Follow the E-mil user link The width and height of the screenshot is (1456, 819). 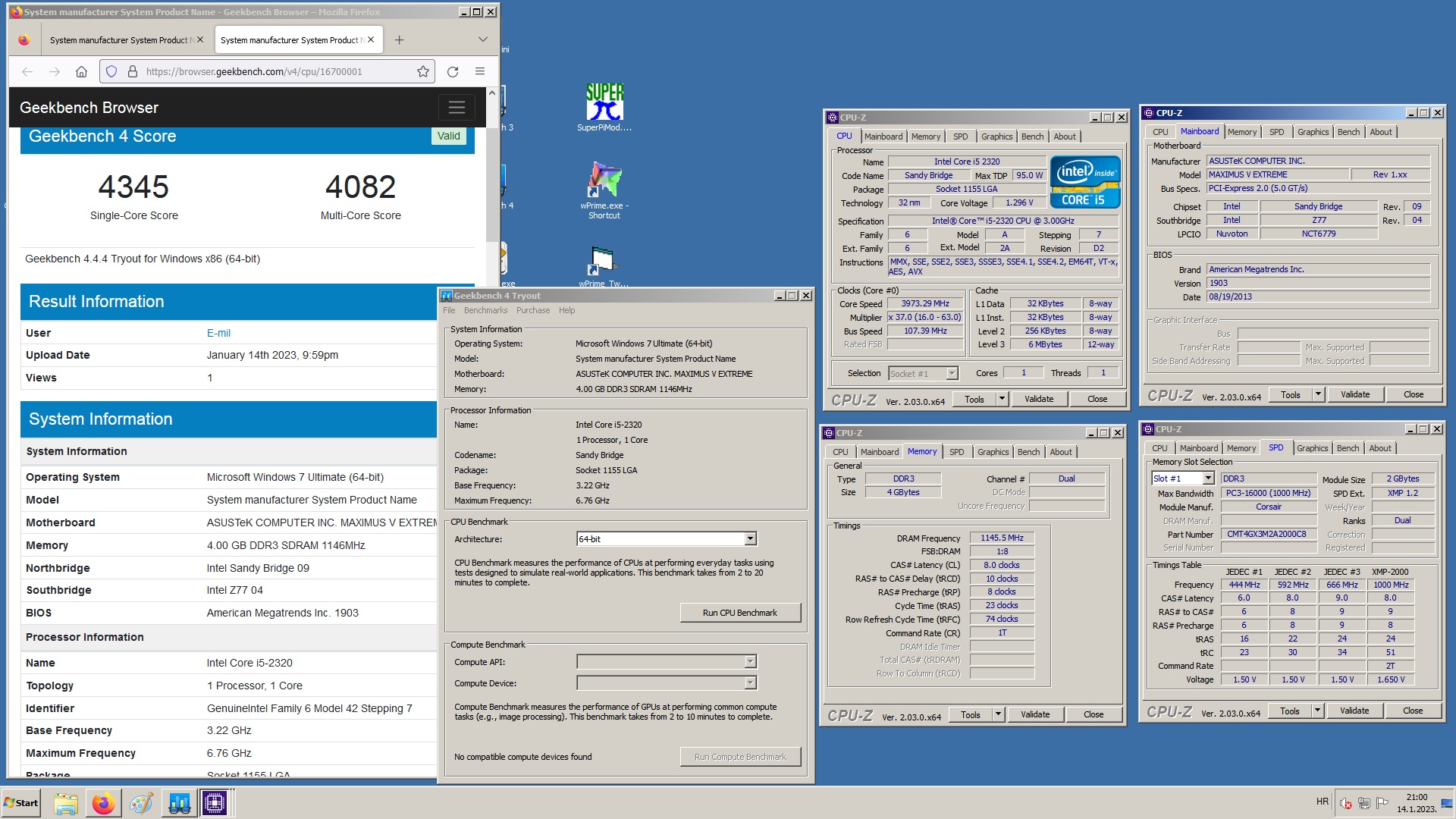(218, 333)
